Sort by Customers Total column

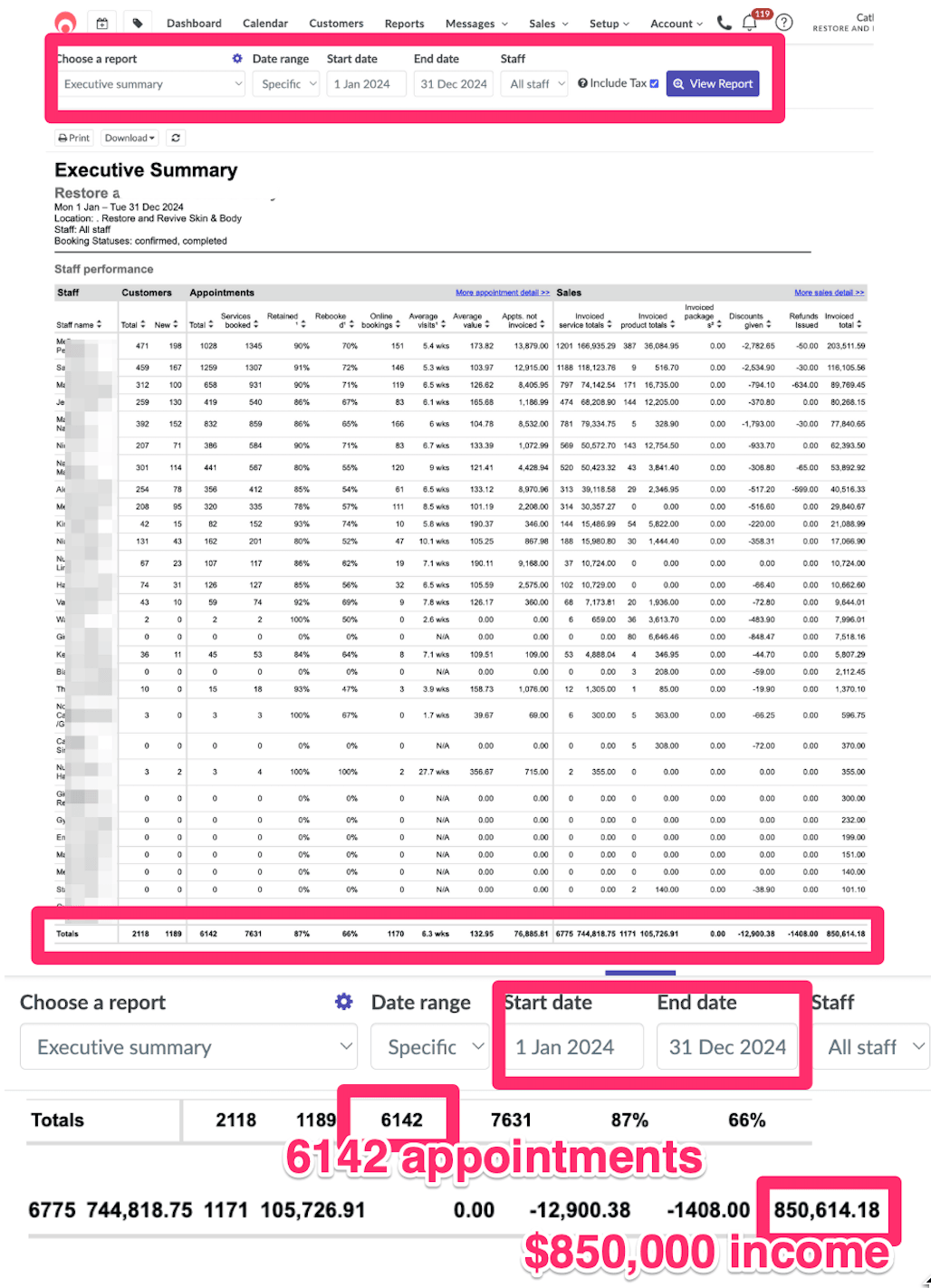(135, 324)
